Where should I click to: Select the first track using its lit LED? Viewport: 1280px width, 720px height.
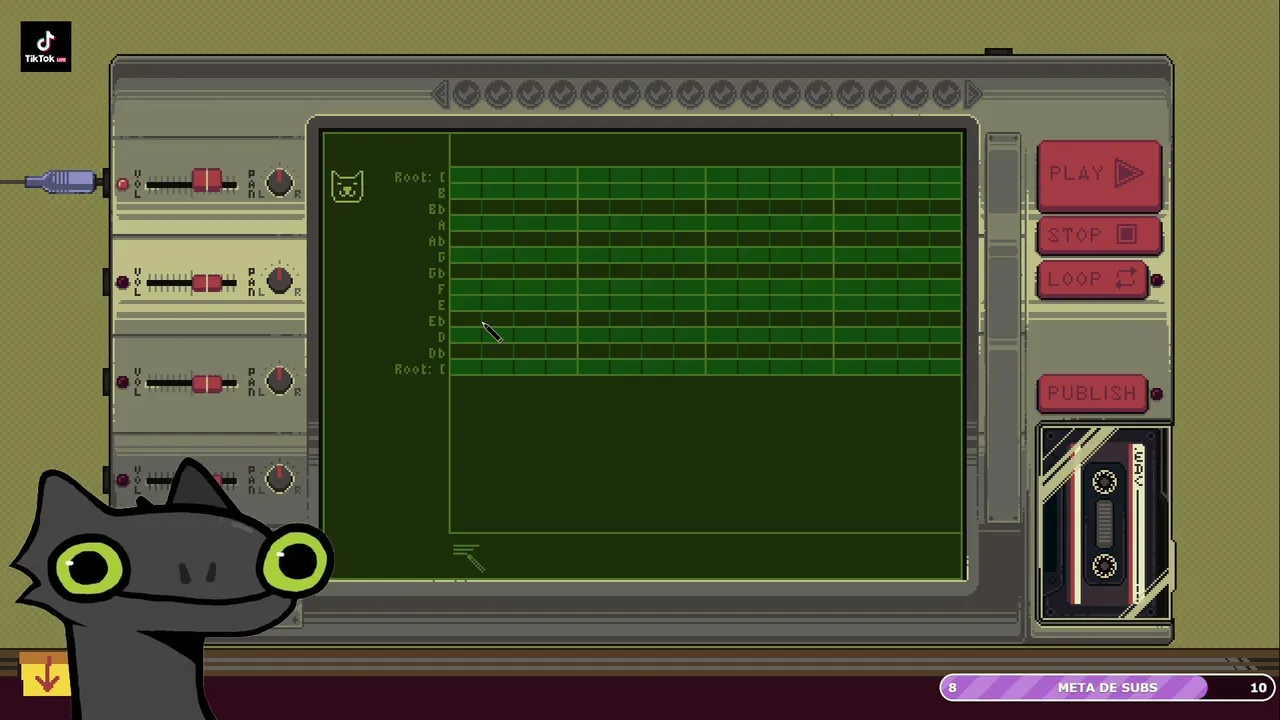[x=123, y=183]
